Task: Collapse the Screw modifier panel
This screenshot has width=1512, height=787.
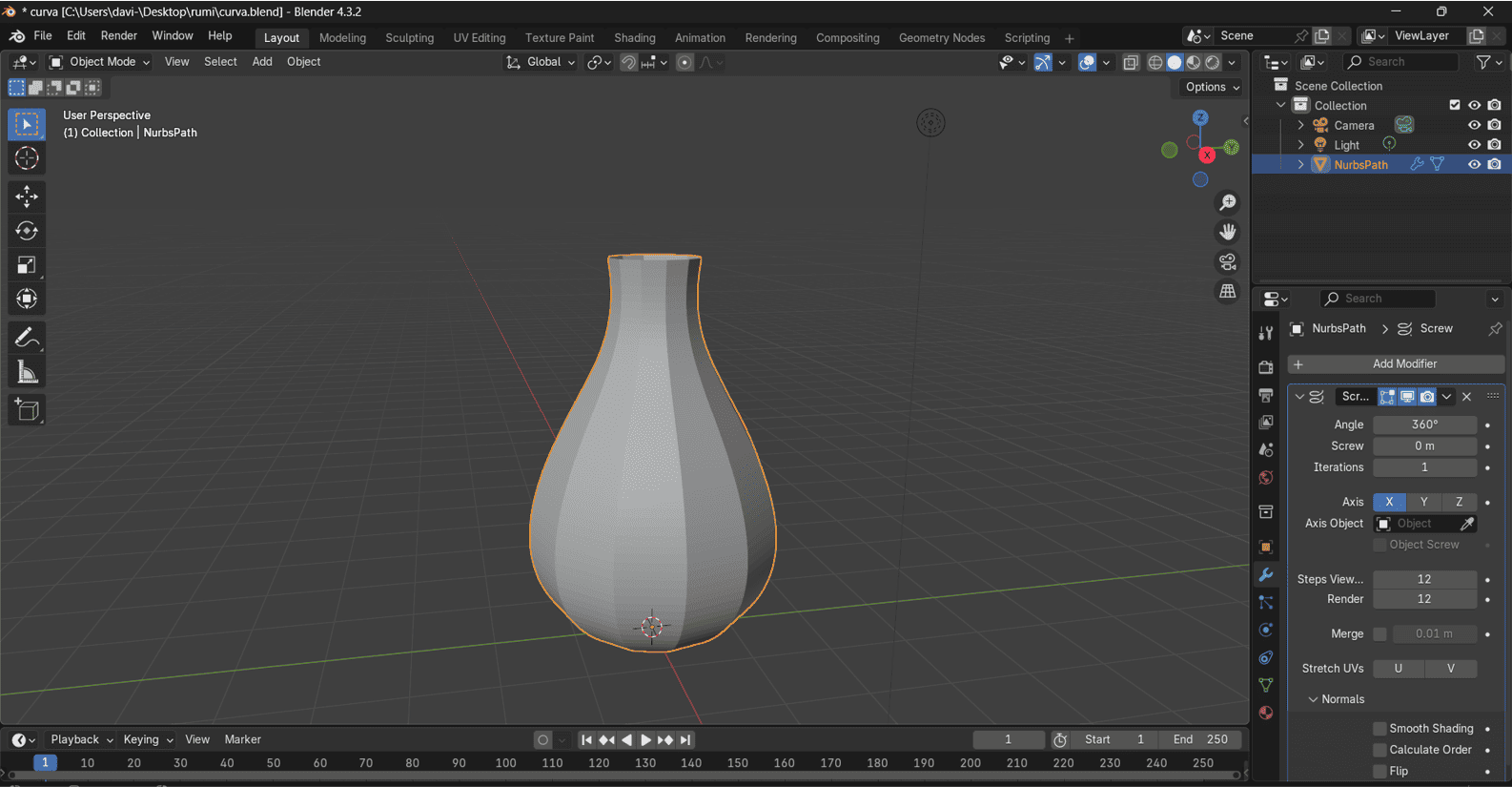Action: pos(1299,397)
